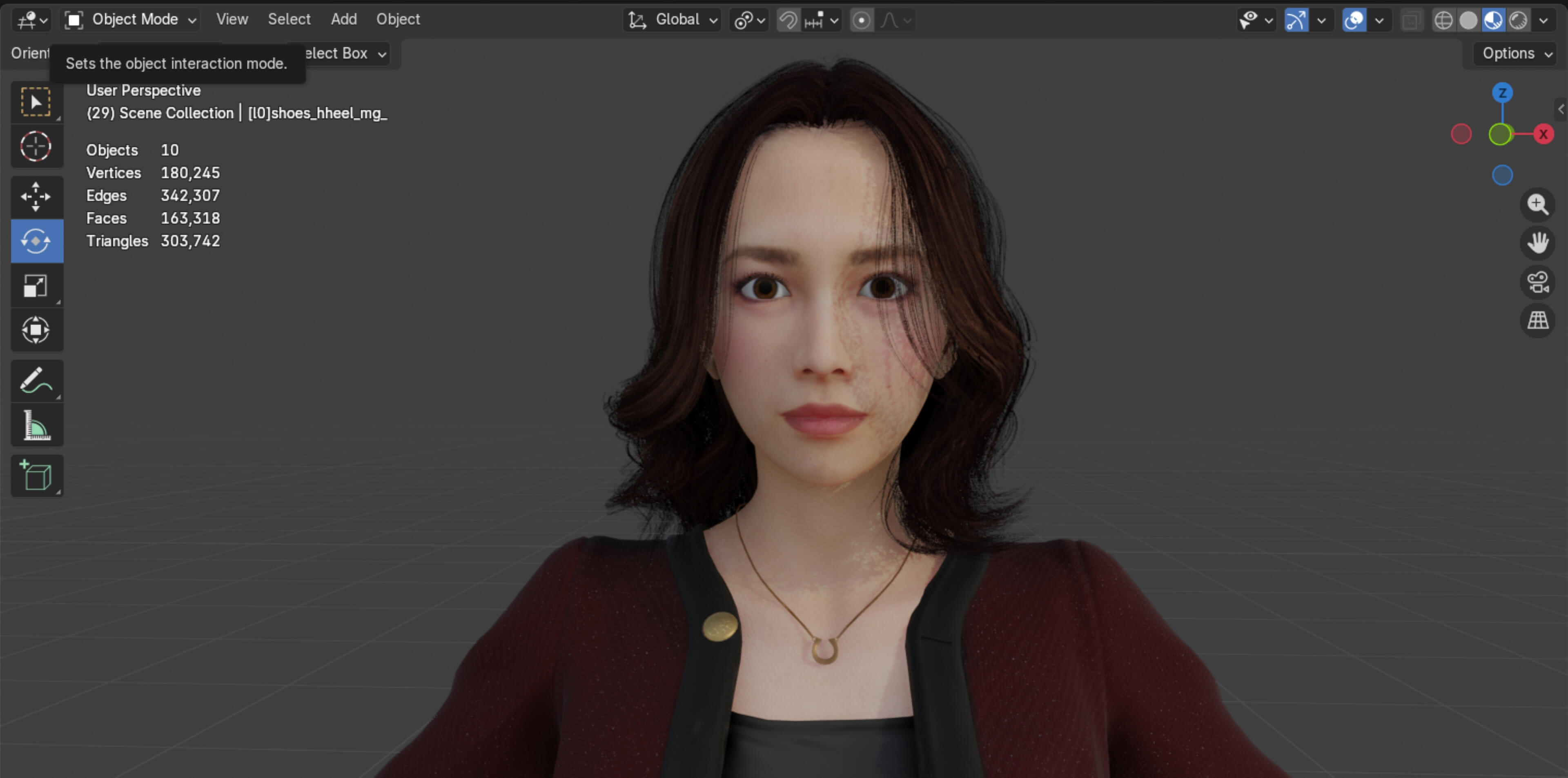Toggle show overlays button
This screenshot has height=778, width=1568.
point(1354,21)
